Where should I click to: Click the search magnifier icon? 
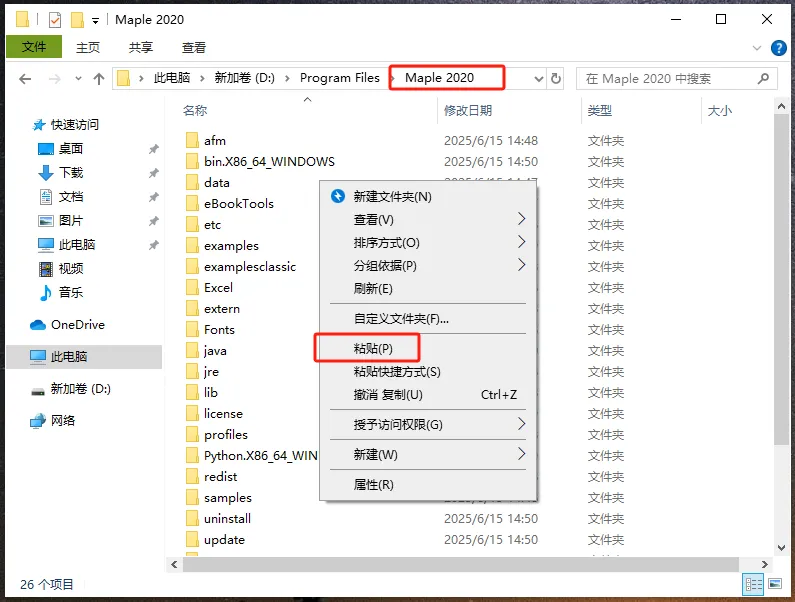(763, 79)
